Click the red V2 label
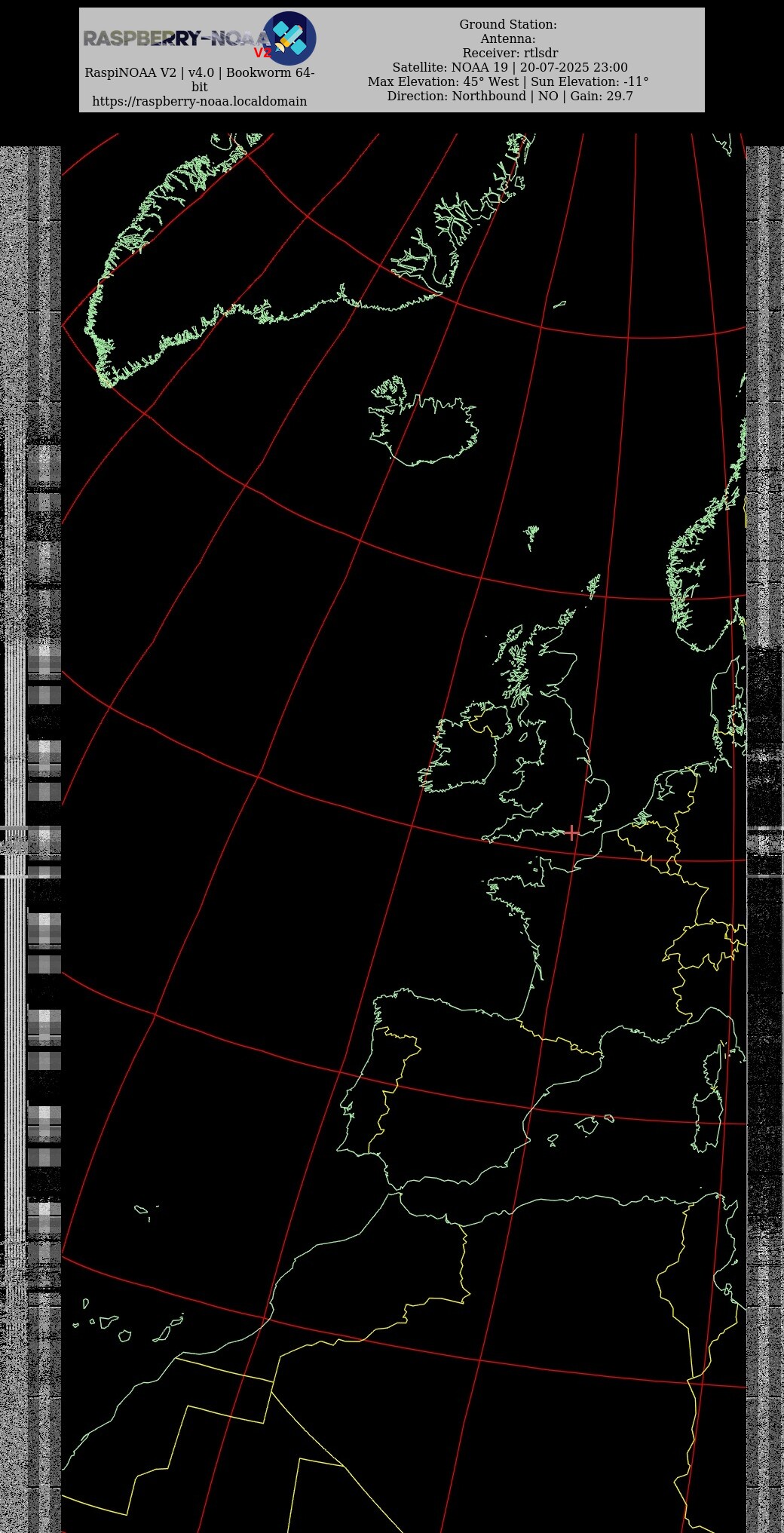 click(262, 53)
